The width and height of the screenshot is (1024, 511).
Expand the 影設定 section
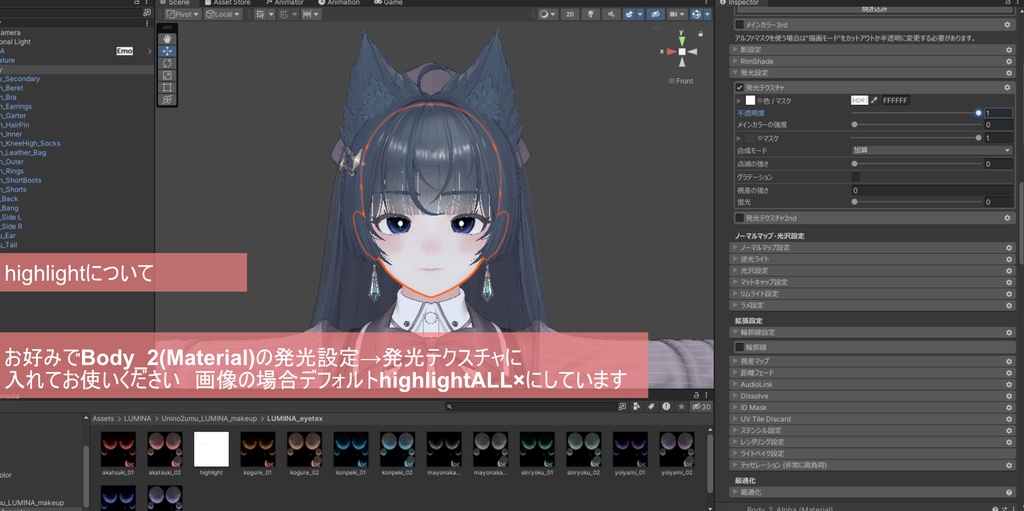point(735,50)
